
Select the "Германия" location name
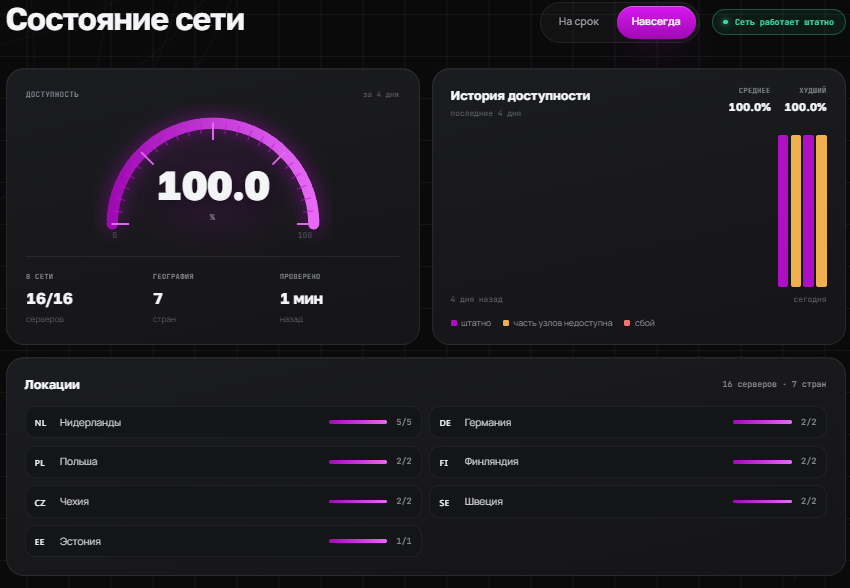tap(487, 423)
